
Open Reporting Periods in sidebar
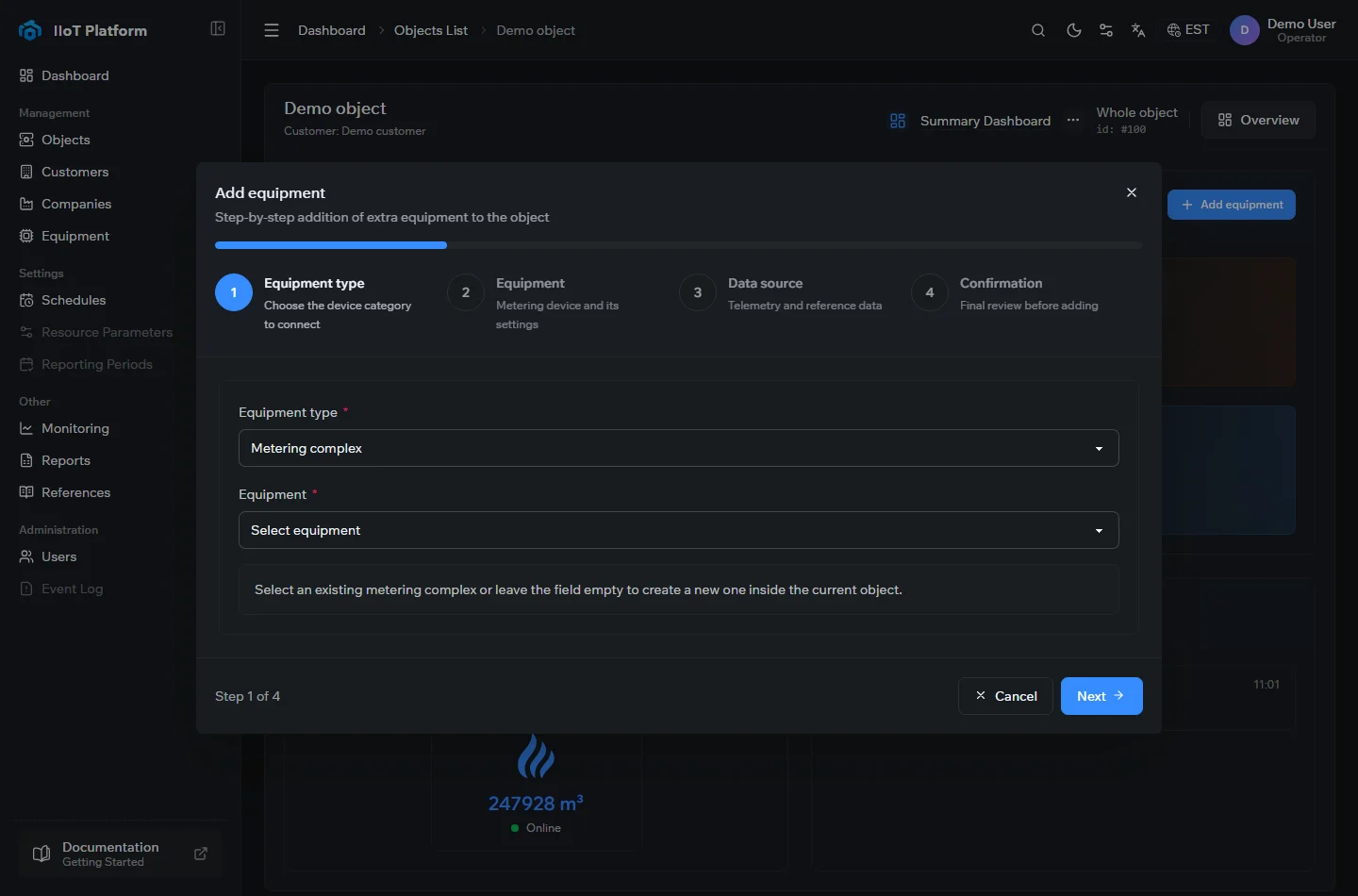click(x=96, y=364)
